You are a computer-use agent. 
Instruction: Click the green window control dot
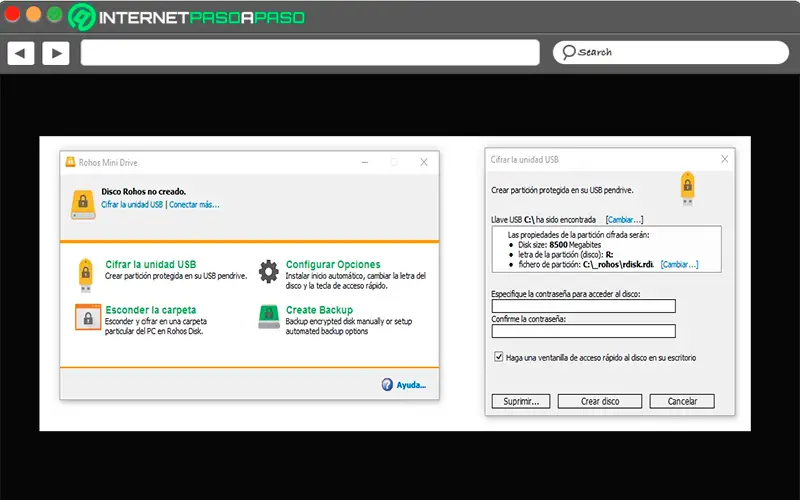click(x=54, y=14)
